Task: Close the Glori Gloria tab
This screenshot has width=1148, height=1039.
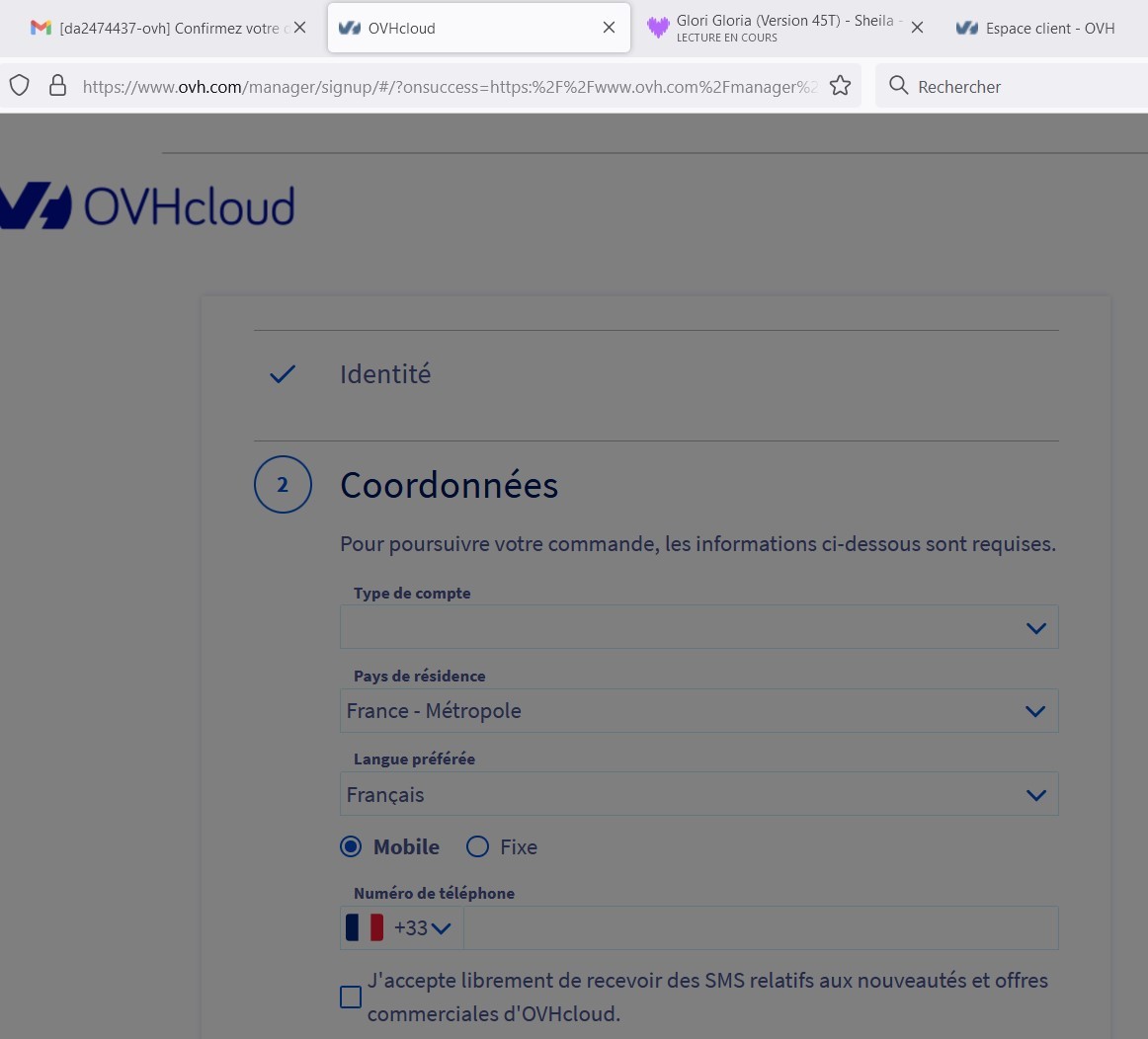Action: [917, 28]
